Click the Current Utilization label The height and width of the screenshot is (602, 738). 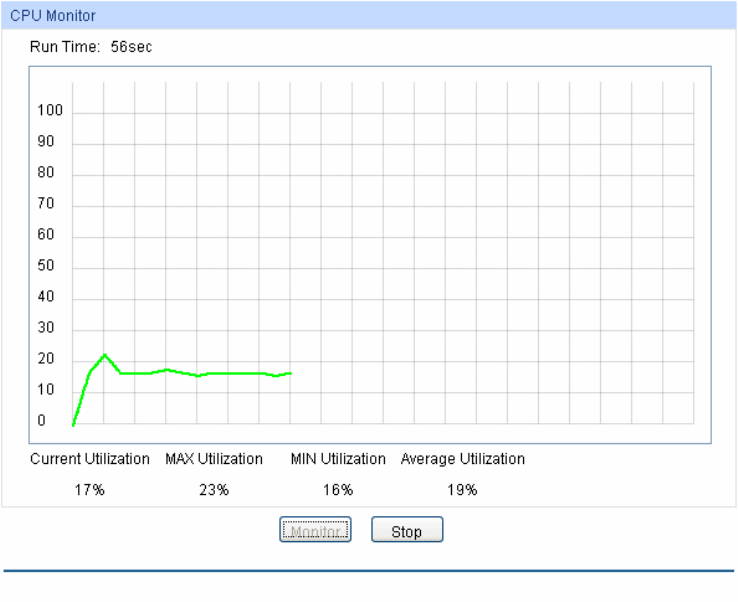coord(90,458)
